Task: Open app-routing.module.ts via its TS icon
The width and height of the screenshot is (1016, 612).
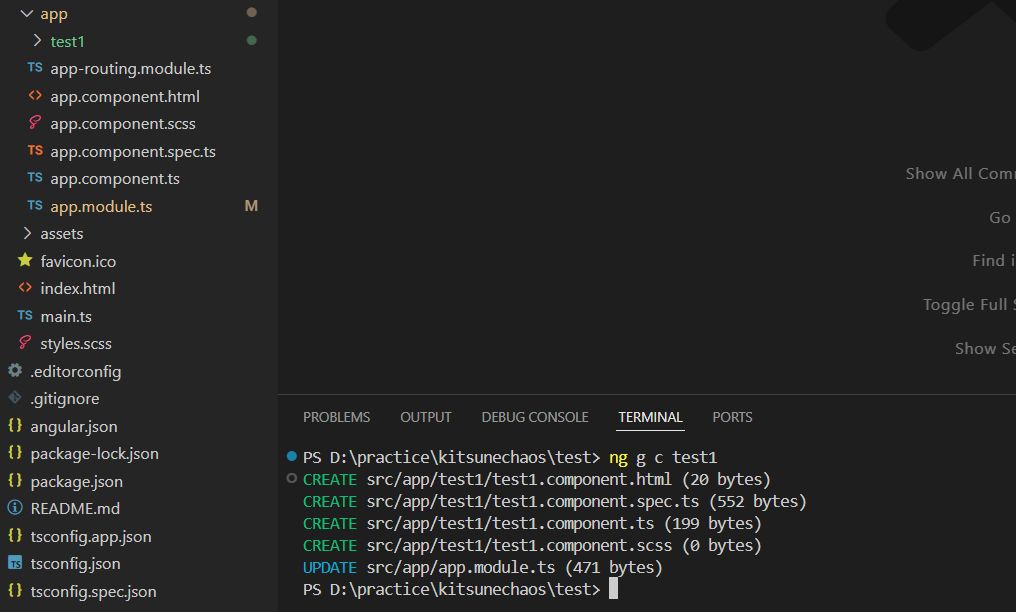Action: (35, 68)
